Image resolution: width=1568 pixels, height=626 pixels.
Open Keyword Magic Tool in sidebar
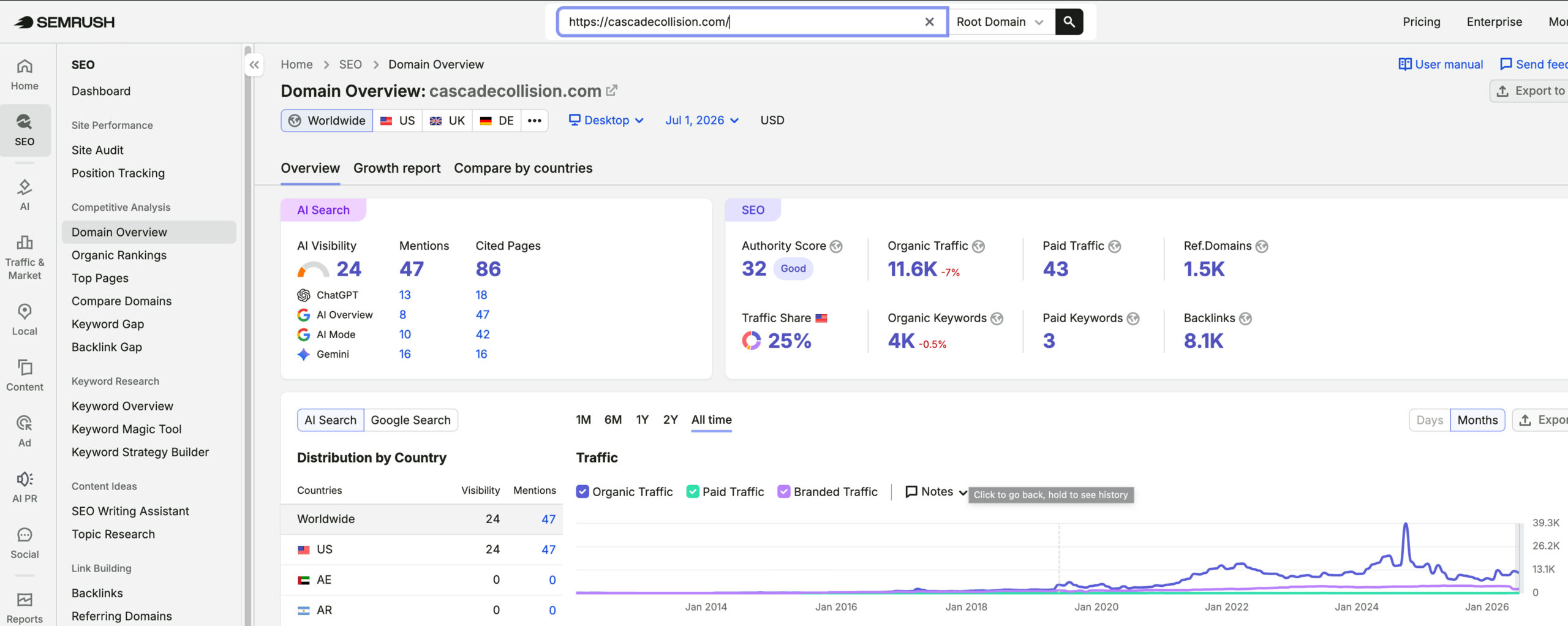click(x=126, y=429)
